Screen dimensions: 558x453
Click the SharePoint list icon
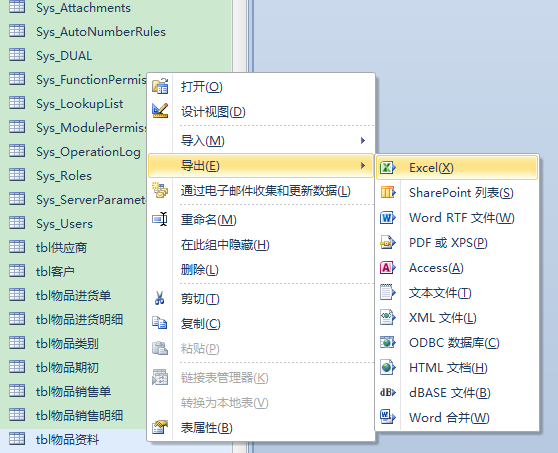click(x=388, y=193)
